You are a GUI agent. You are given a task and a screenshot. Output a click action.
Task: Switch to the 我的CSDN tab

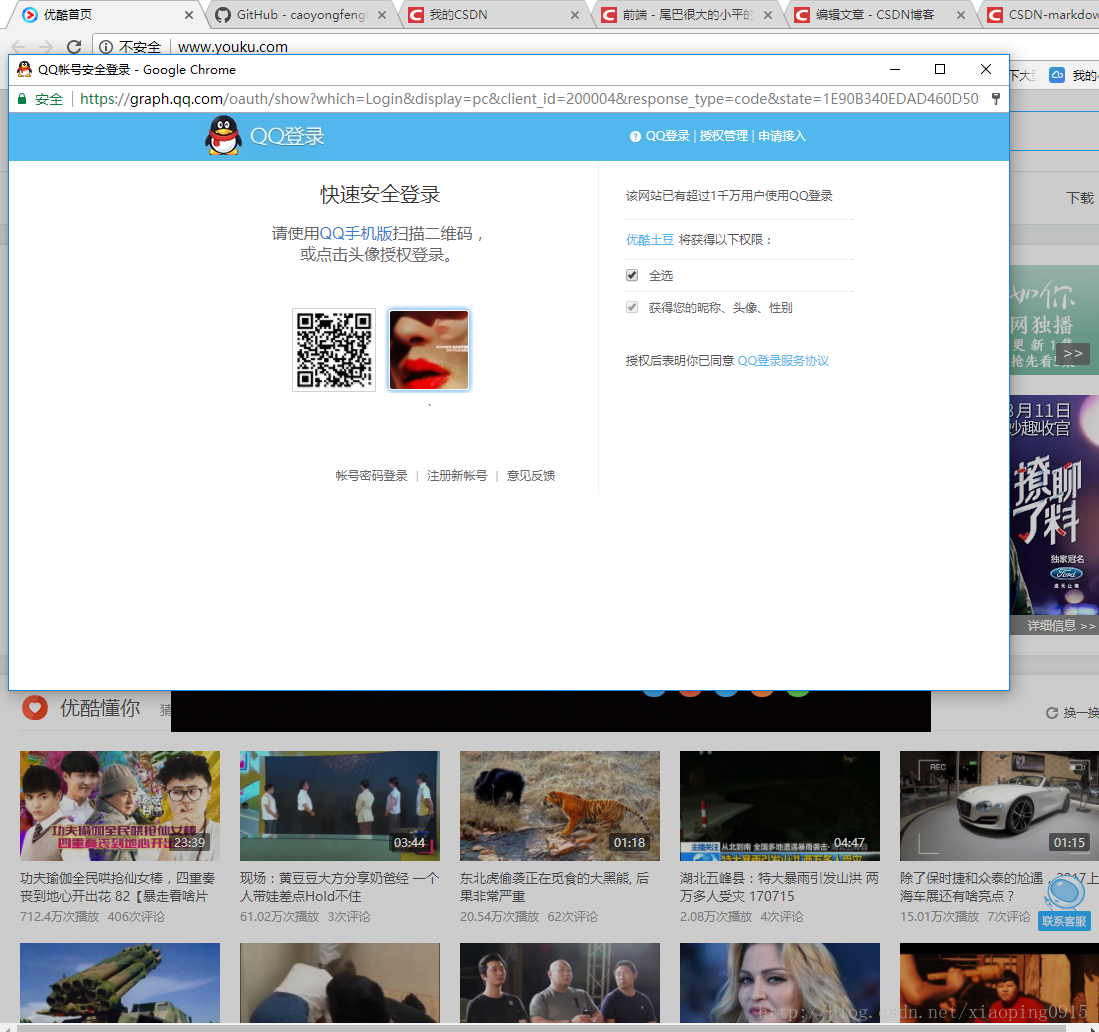coord(493,15)
